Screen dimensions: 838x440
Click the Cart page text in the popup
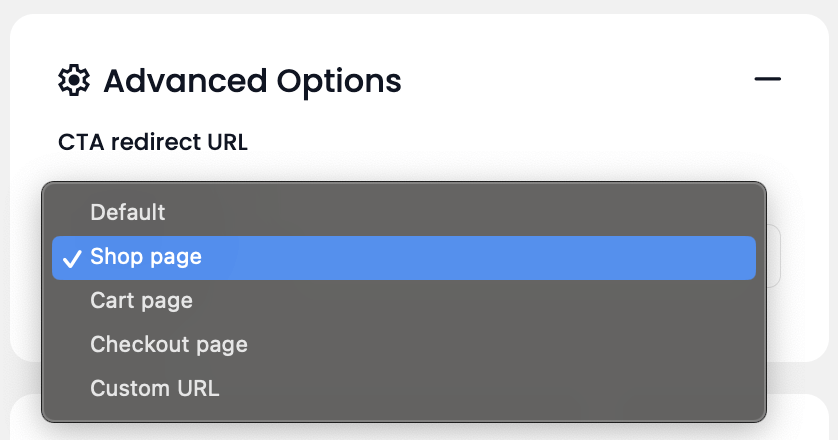pos(141,300)
